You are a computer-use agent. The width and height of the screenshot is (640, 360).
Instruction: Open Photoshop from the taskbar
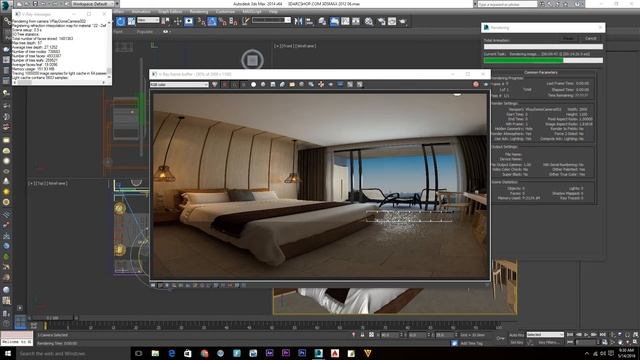click(302, 353)
